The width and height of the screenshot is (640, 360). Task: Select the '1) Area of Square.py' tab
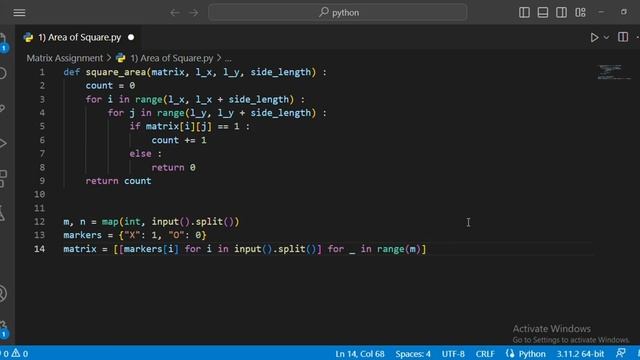pos(79,37)
